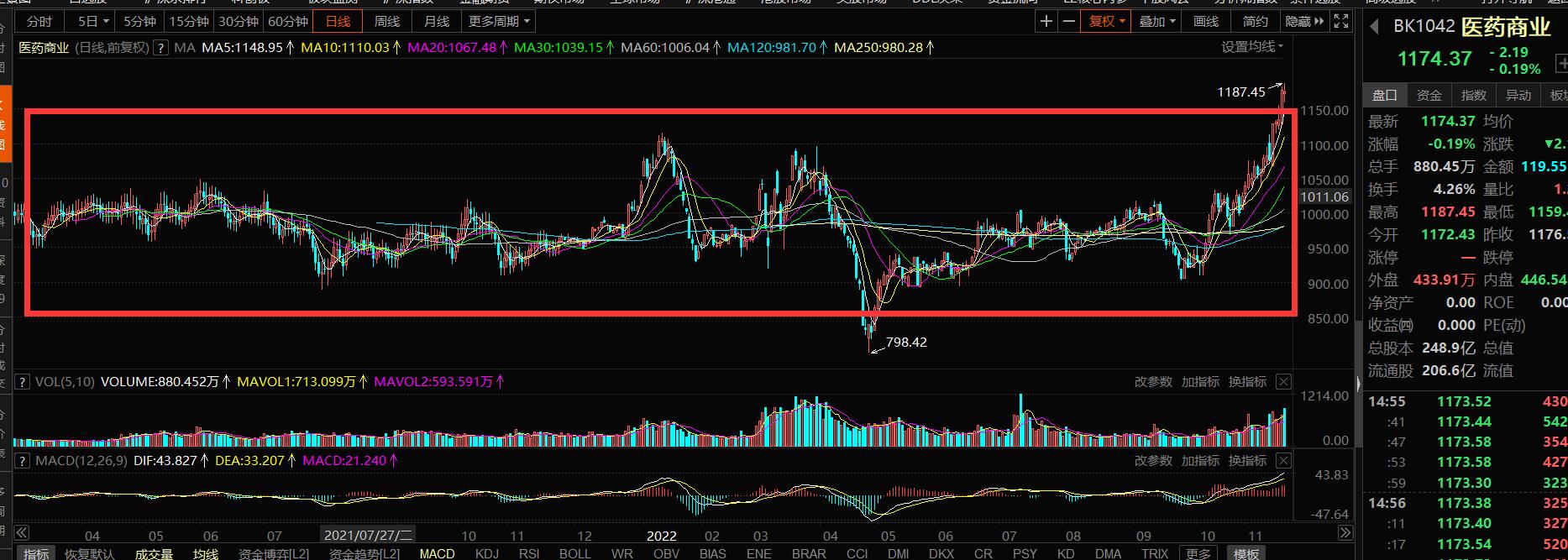Image resolution: width=1568 pixels, height=560 pixels.
Task: Open 更多 indicators list
Action: 1198,553
